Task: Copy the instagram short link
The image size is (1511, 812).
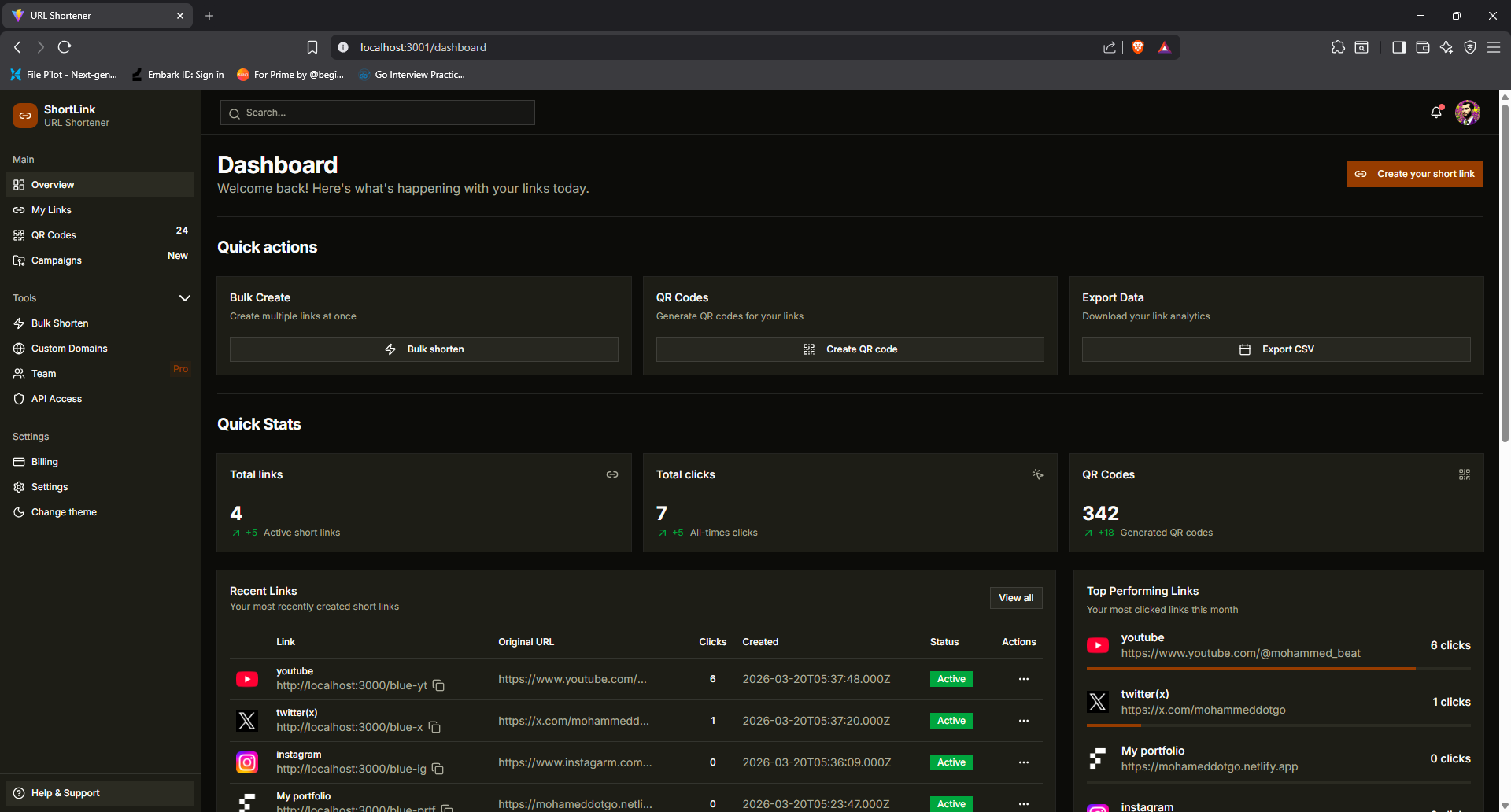Action: tap(438, 770)
